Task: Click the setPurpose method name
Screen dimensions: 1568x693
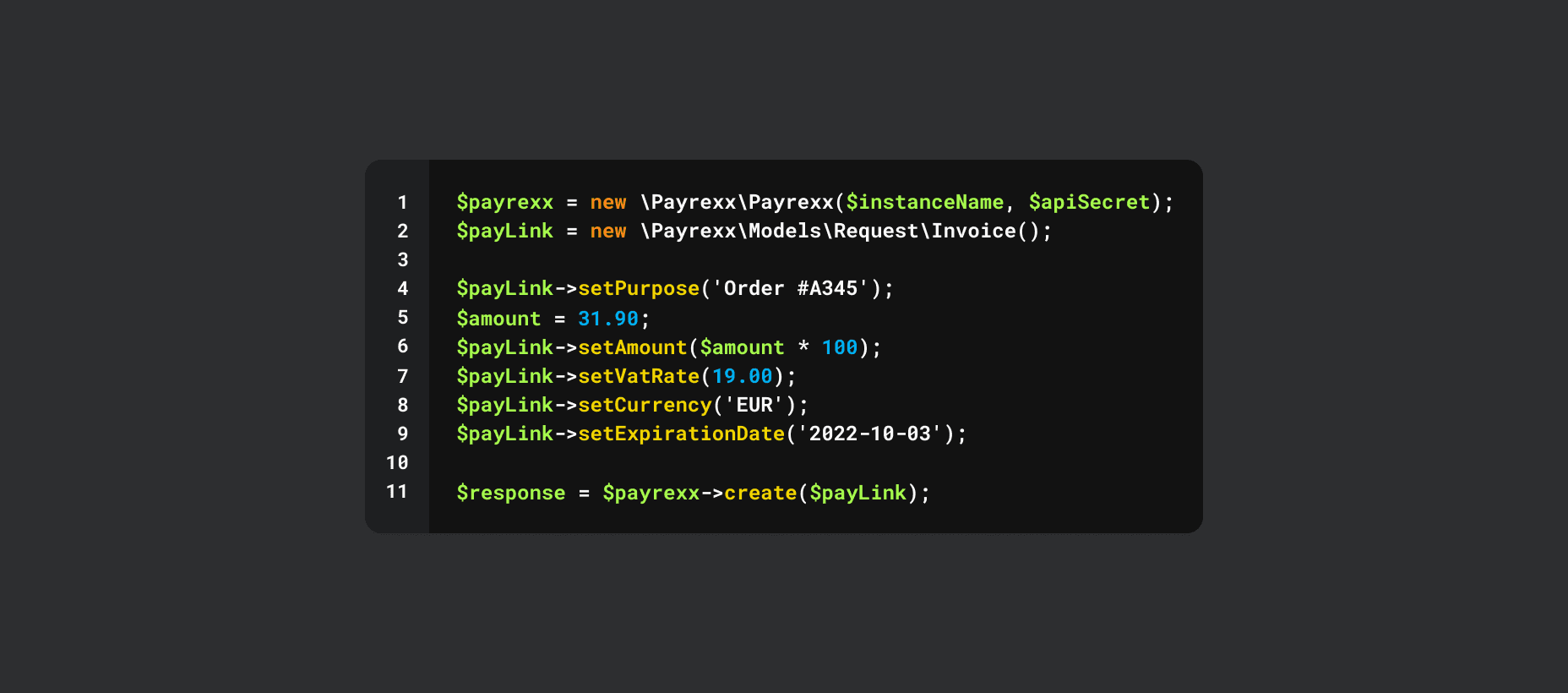Action: point(639,289)
